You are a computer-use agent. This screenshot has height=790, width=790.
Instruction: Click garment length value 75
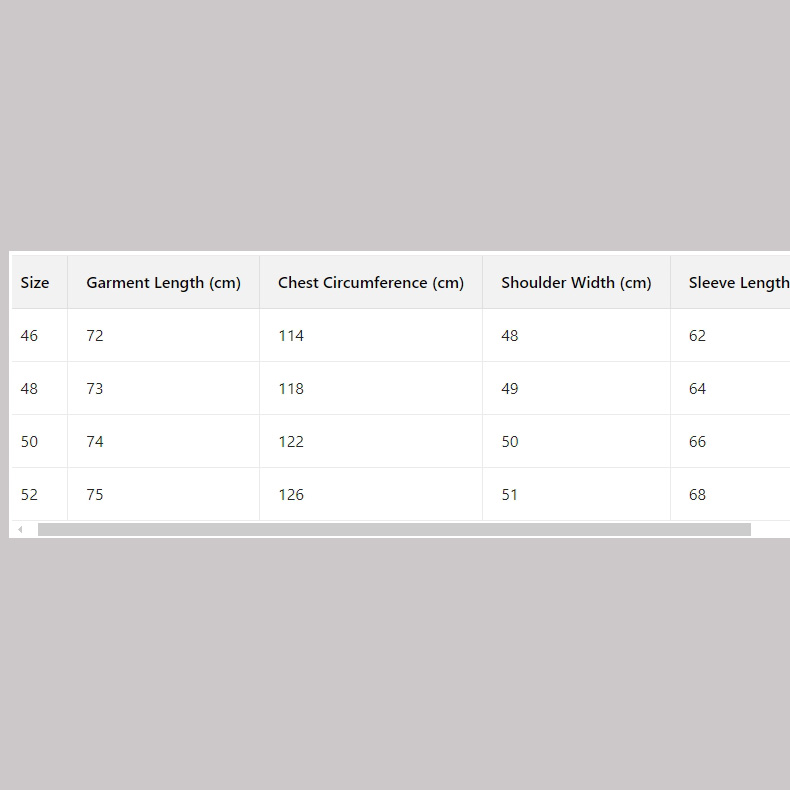[95, 495]
